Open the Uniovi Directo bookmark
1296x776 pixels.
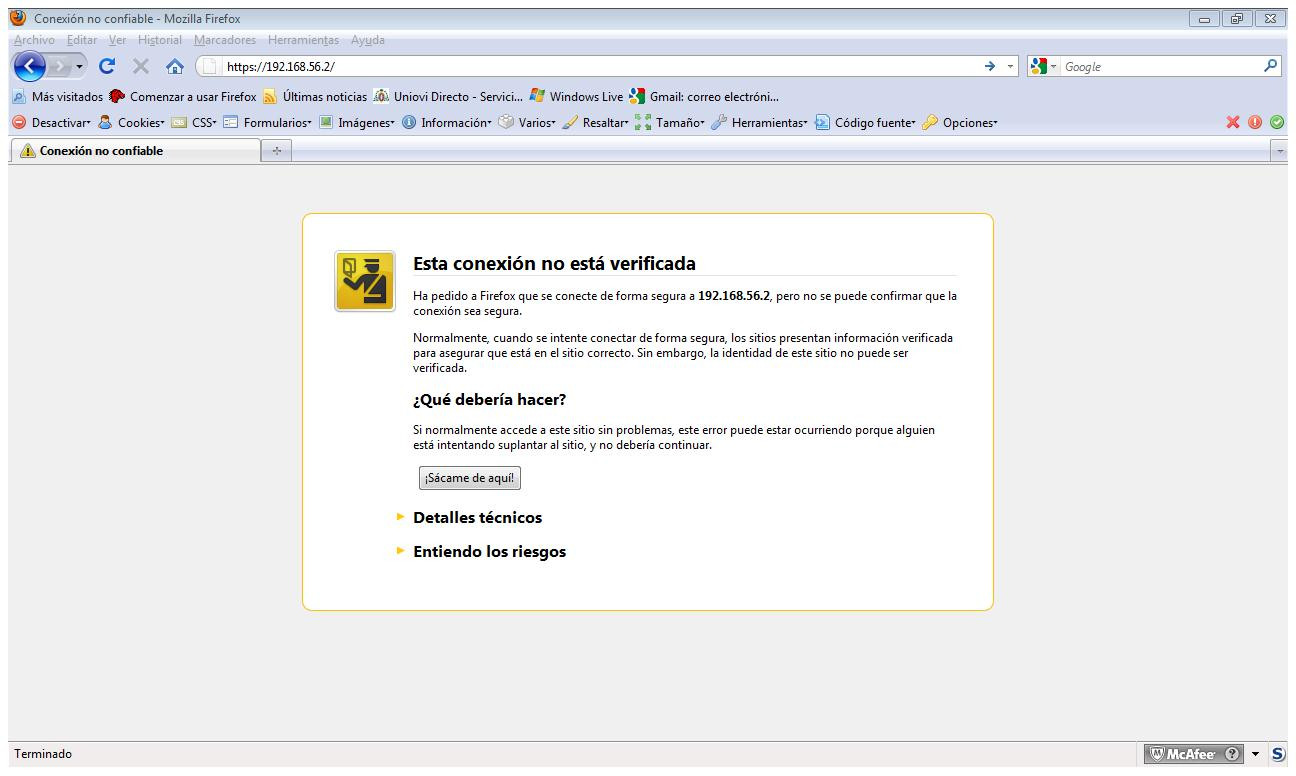click(x=448, y=97)
